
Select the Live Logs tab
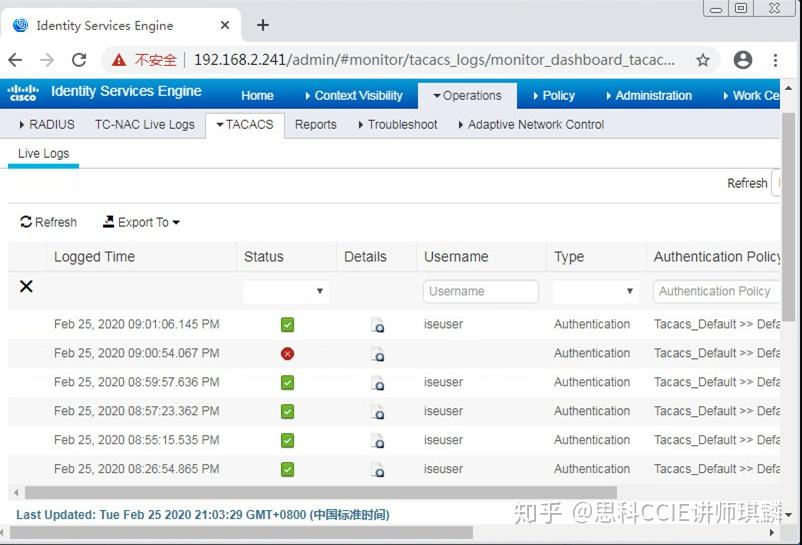(43, 154)
